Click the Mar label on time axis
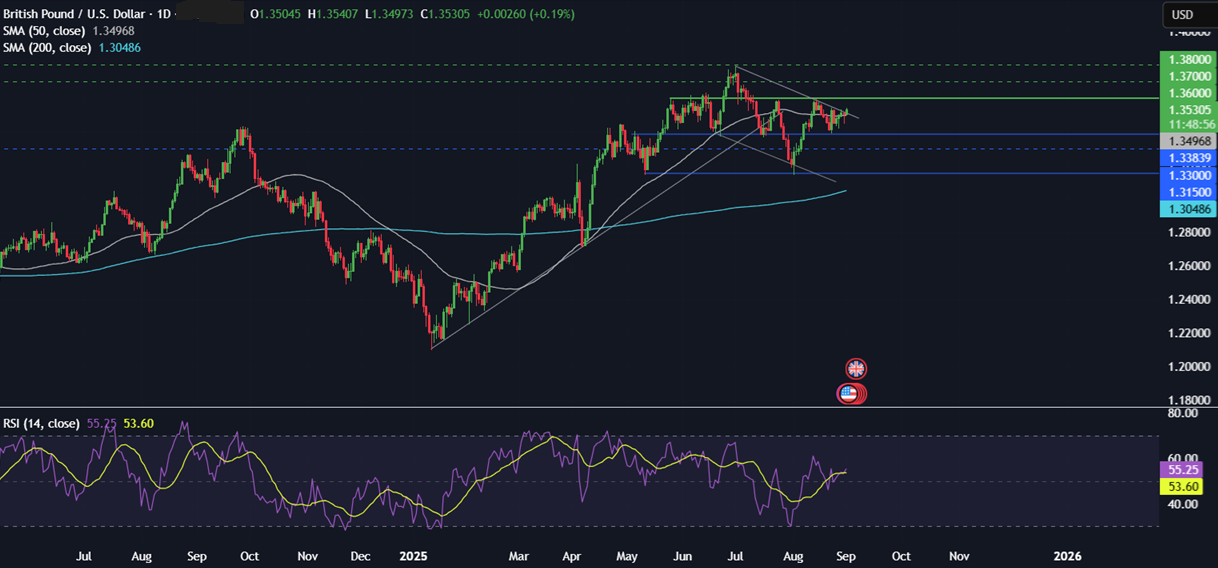Image resolution: width=1218 pixels, height=568 pixels. pyautogui.click(x=518, y=555)
